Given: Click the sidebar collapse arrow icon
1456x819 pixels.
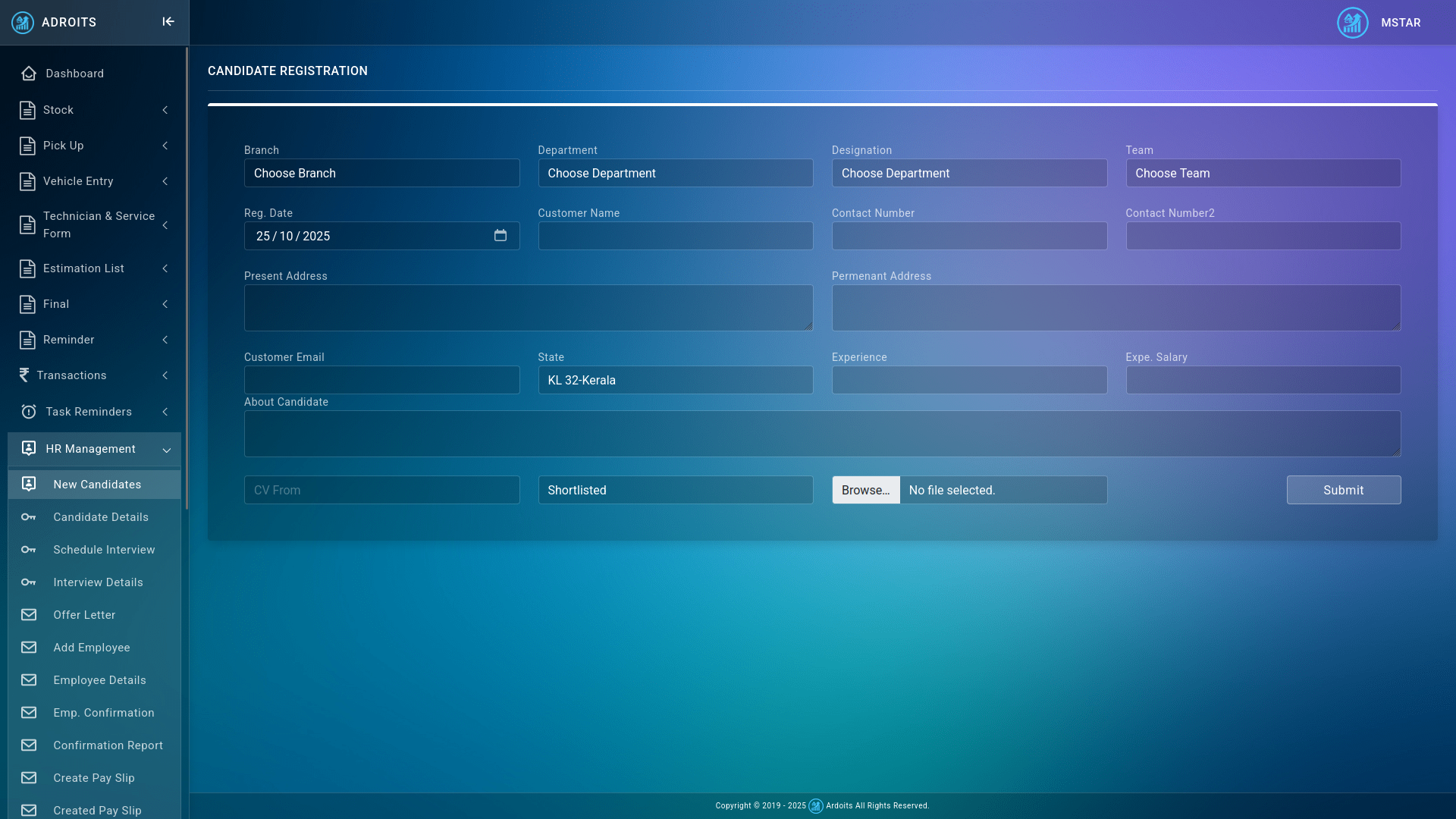Looking at the screenshot, I should 168,22.
